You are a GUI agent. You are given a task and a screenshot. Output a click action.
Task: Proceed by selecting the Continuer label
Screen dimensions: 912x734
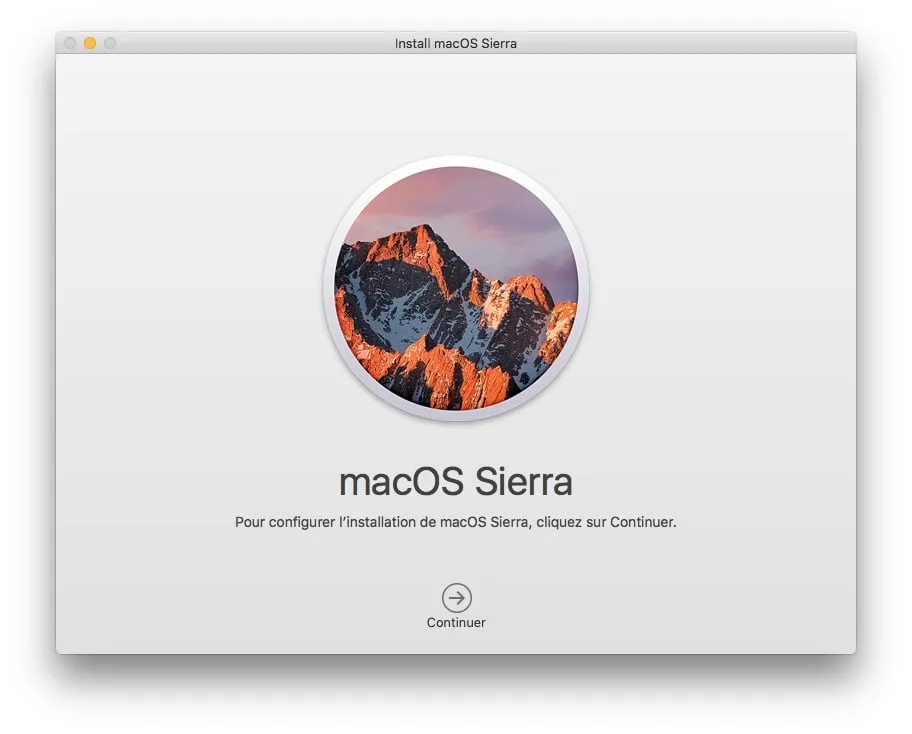point(456,620)
